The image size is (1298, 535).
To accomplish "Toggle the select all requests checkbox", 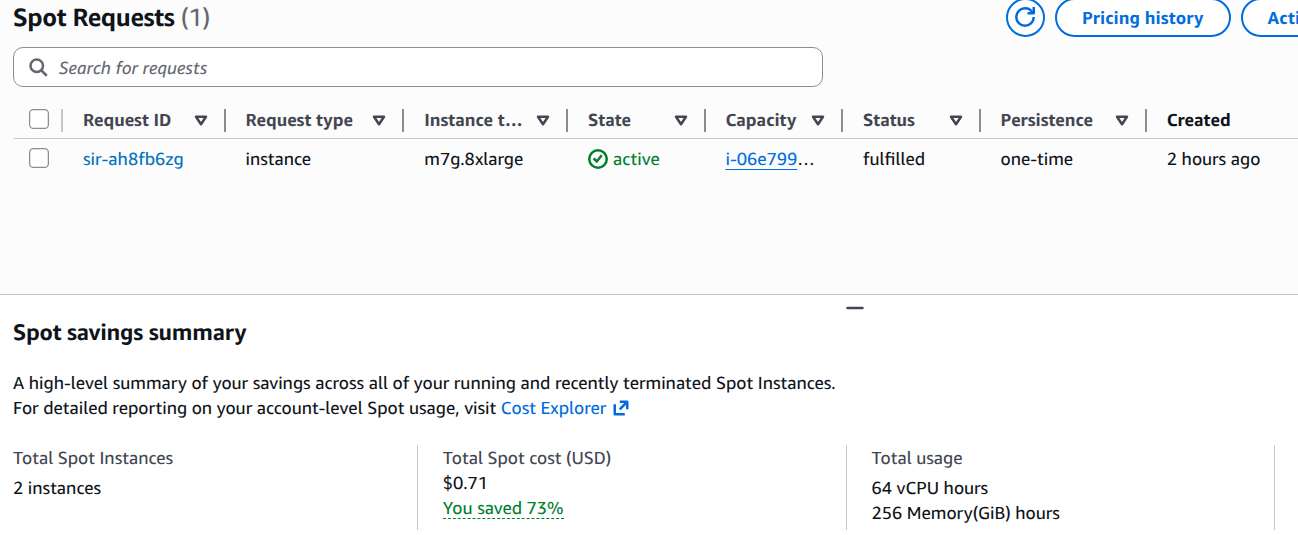I will click(39, 120).
